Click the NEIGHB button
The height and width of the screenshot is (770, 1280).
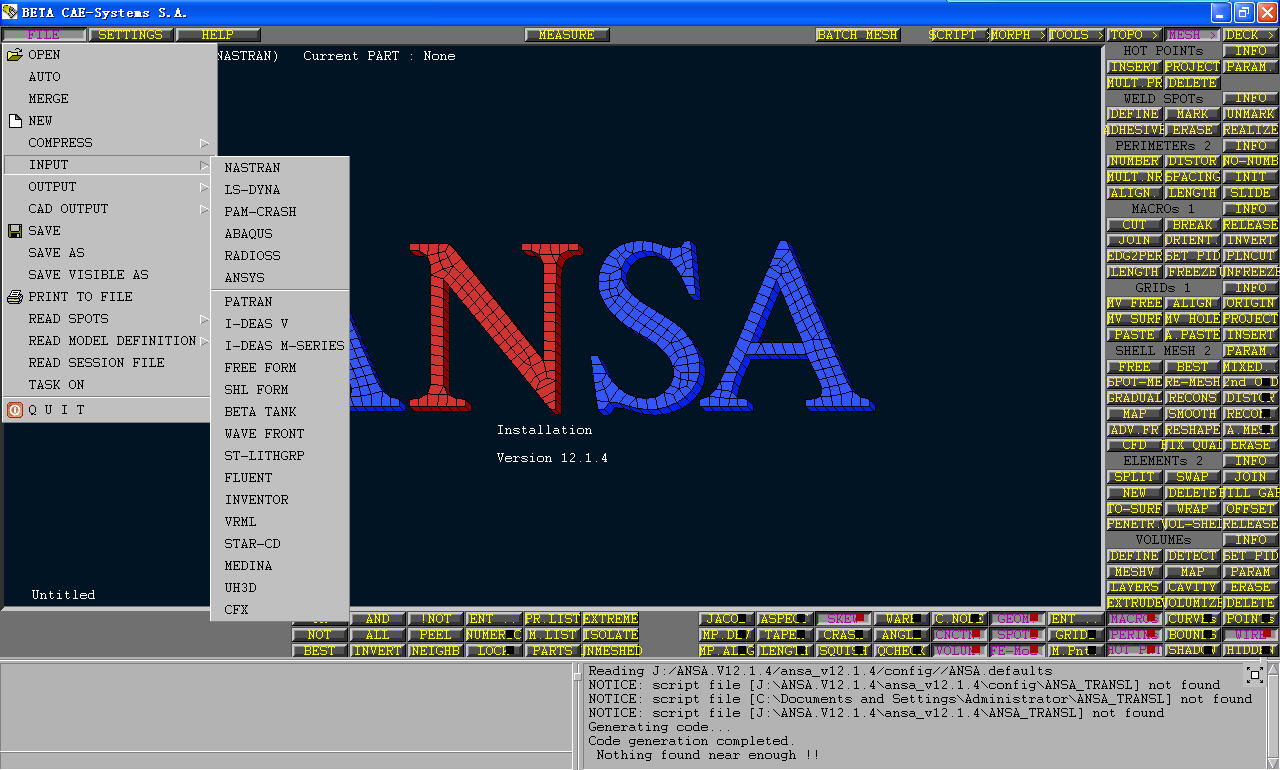(x=436, y=651)
